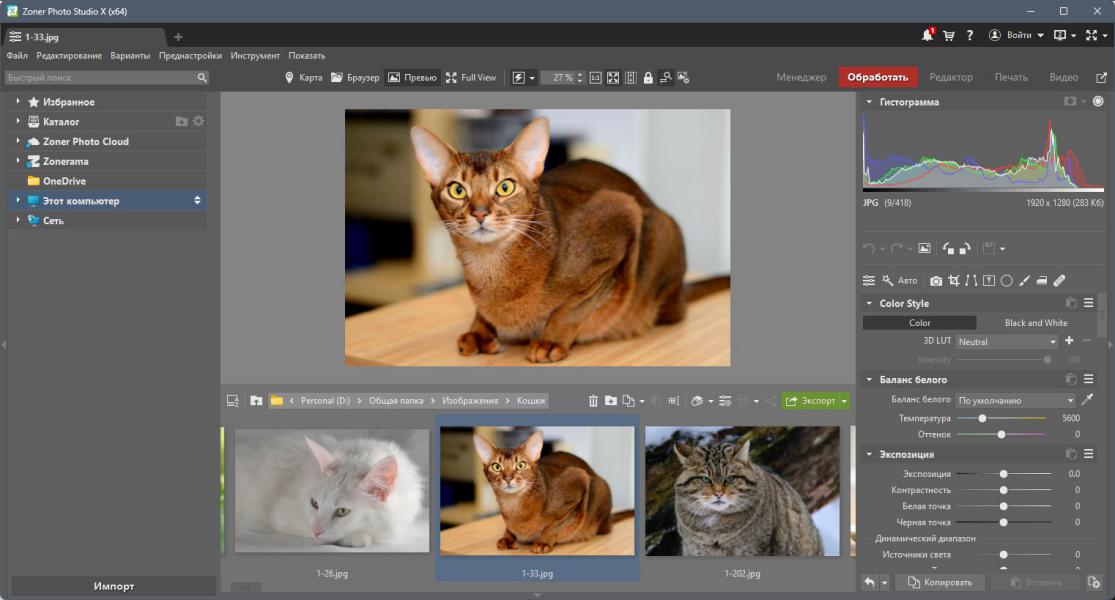This screenshot has height=600, width=1115.
Task: Open the Инструмент menu
Action: click(x=255, y=55)
